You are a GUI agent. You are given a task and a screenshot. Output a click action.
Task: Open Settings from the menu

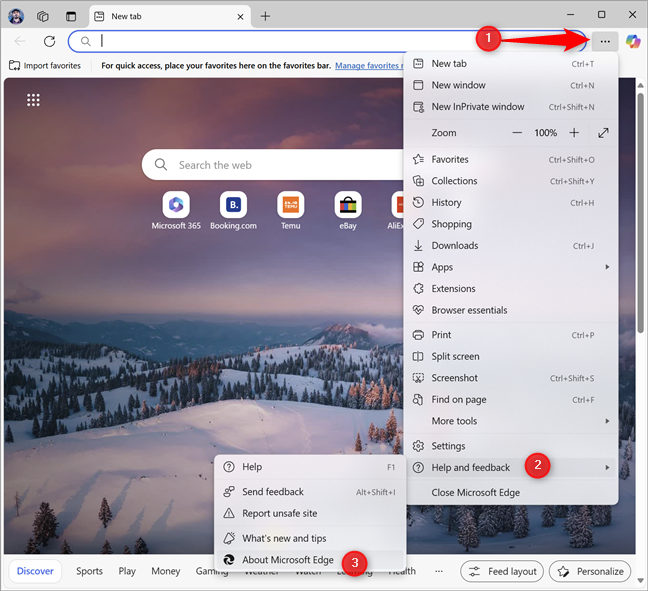coord(511,446)
